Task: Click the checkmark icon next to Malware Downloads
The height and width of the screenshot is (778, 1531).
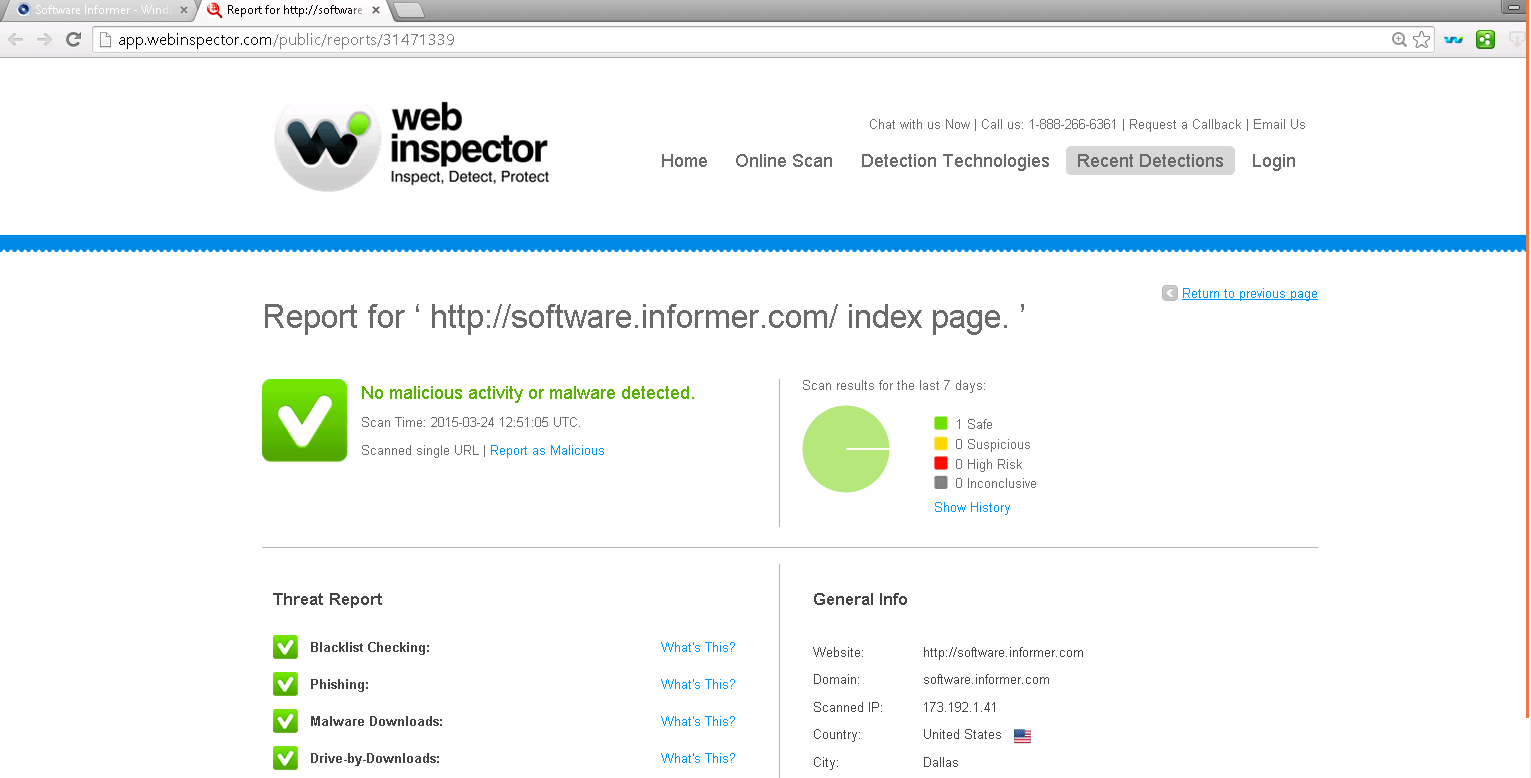Action: click(285, 721)
